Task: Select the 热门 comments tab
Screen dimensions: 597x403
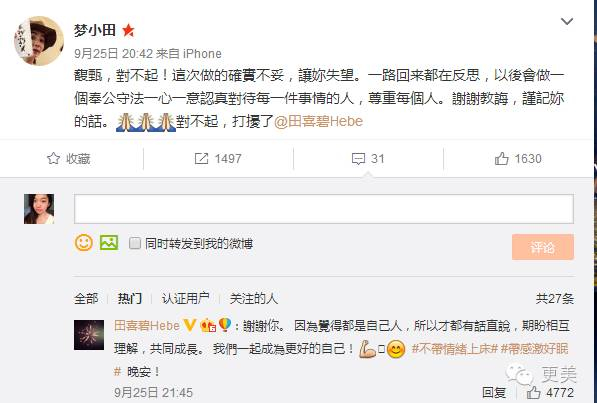Action: pos(130,298)
